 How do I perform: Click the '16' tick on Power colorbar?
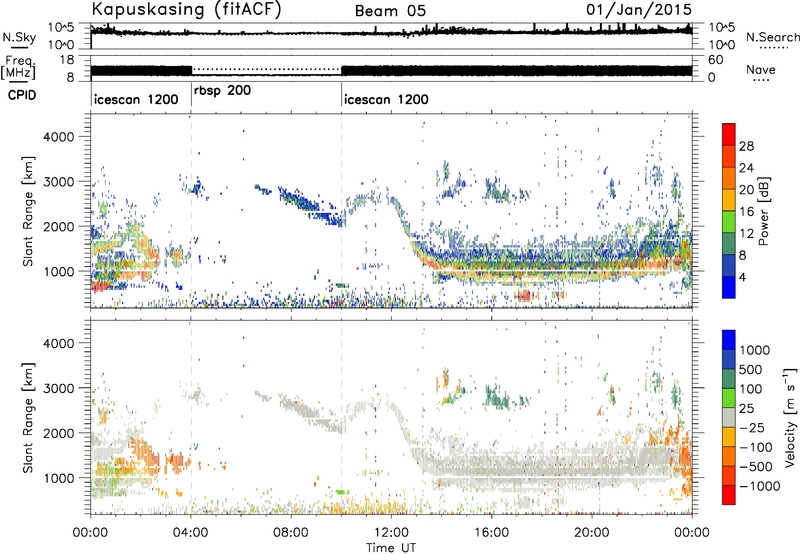tap(746, 212)
